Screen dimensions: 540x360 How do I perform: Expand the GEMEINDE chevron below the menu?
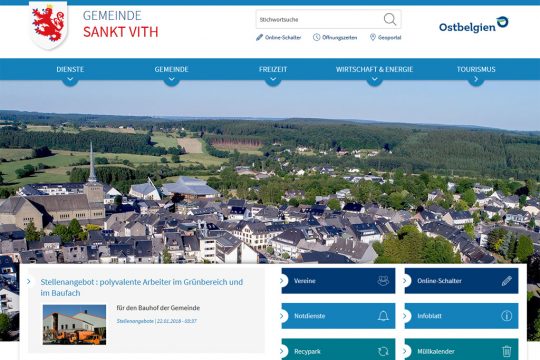point(172,80)
